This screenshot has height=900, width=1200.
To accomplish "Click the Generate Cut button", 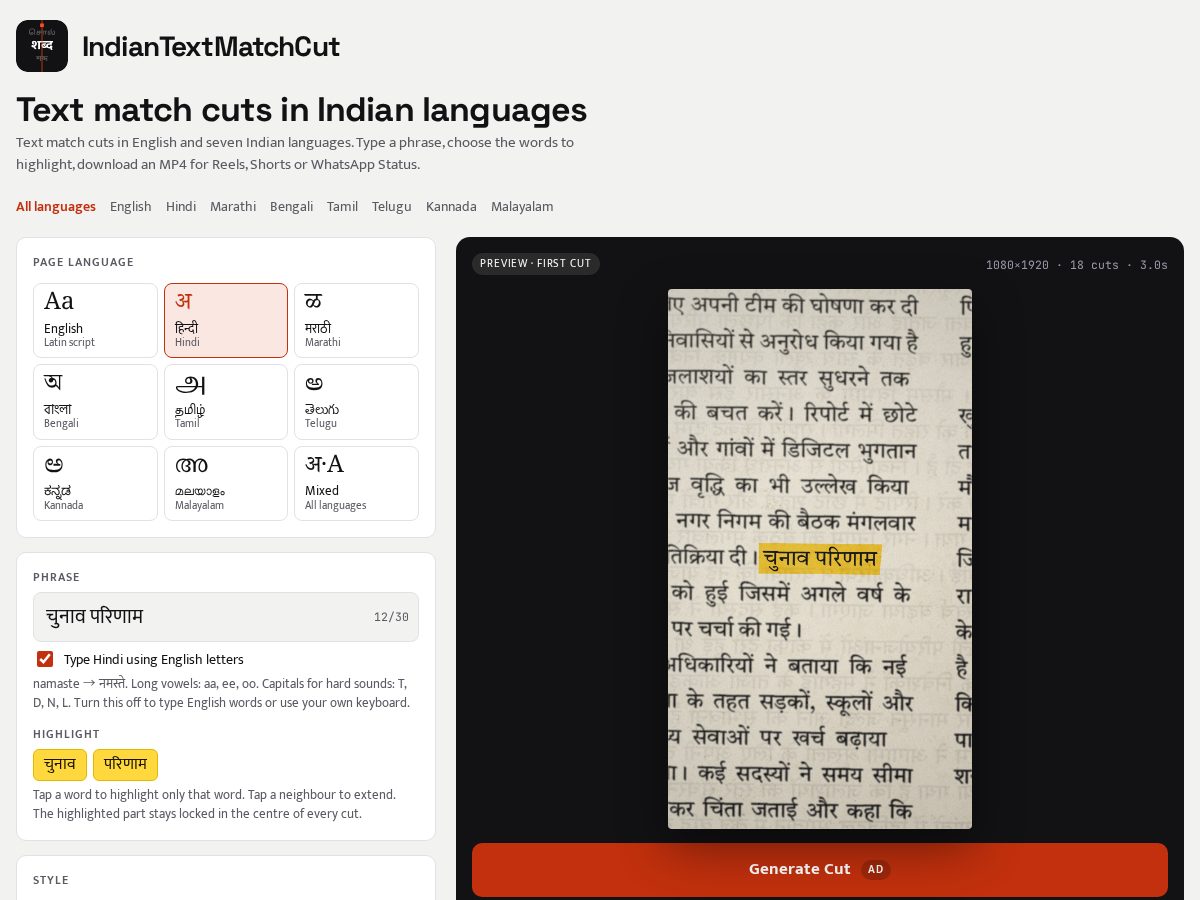I will coord(820,870).
